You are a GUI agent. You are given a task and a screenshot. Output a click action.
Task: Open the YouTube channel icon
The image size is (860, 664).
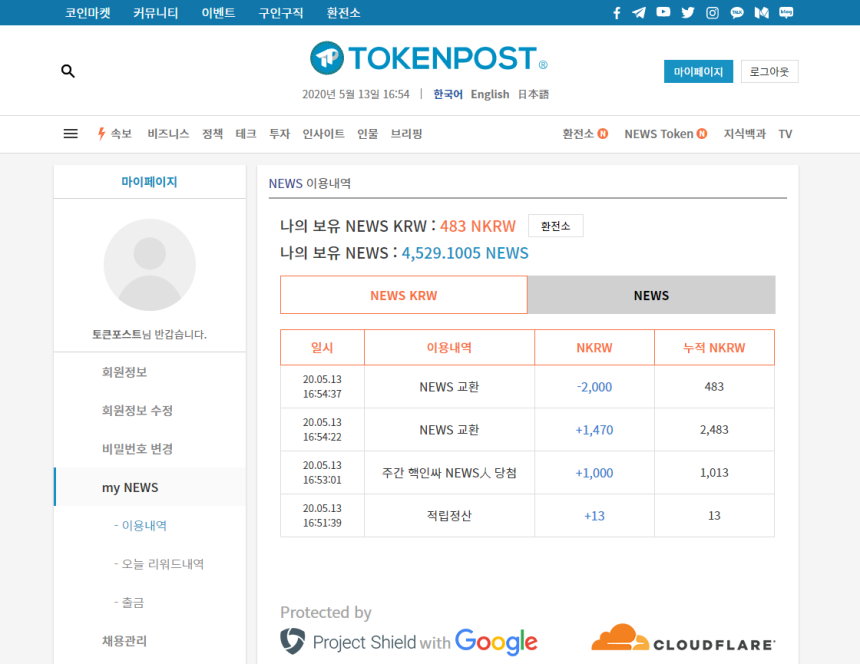click(x=663, y=12)
